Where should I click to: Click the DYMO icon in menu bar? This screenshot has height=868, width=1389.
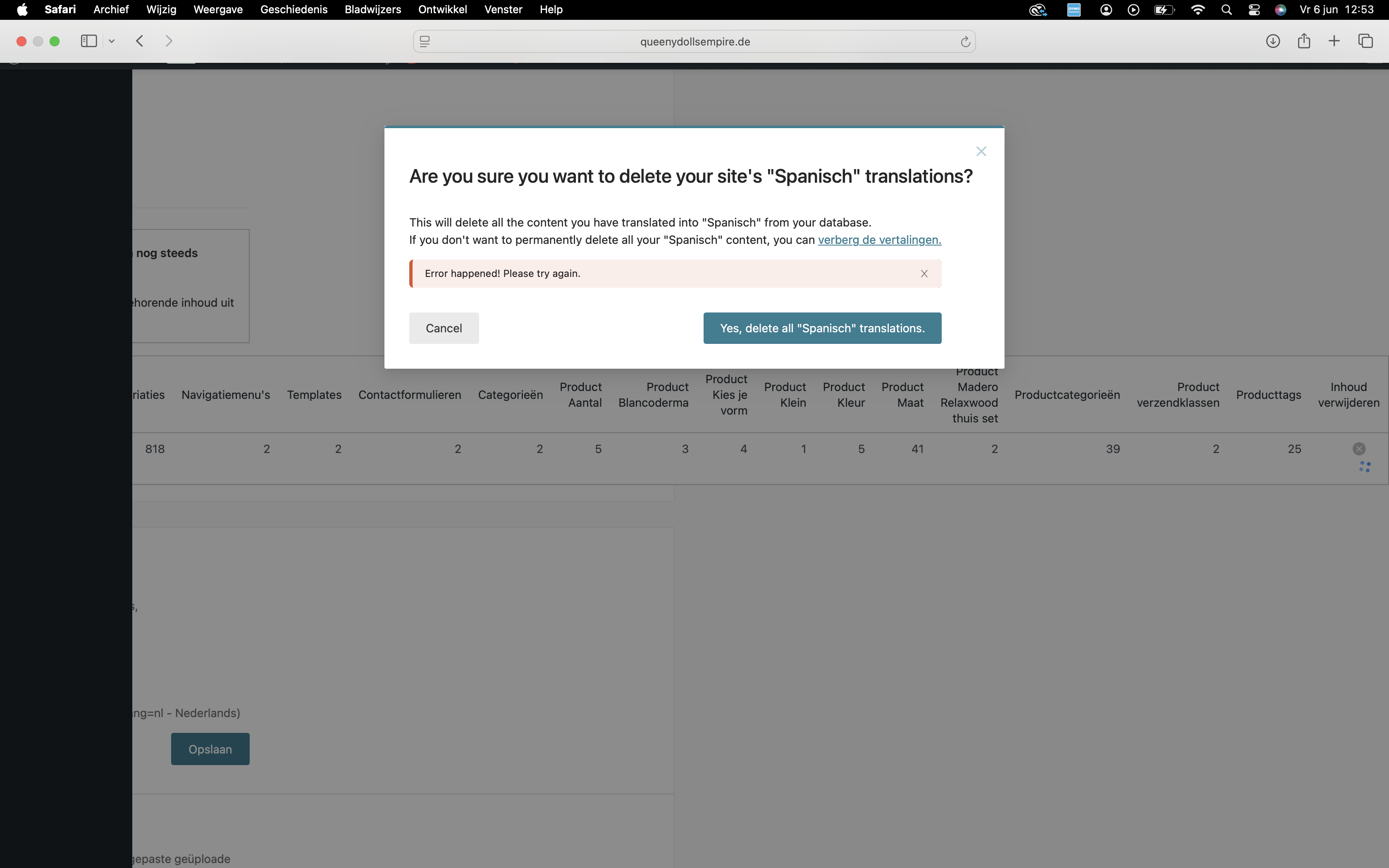pos(1074,10)
